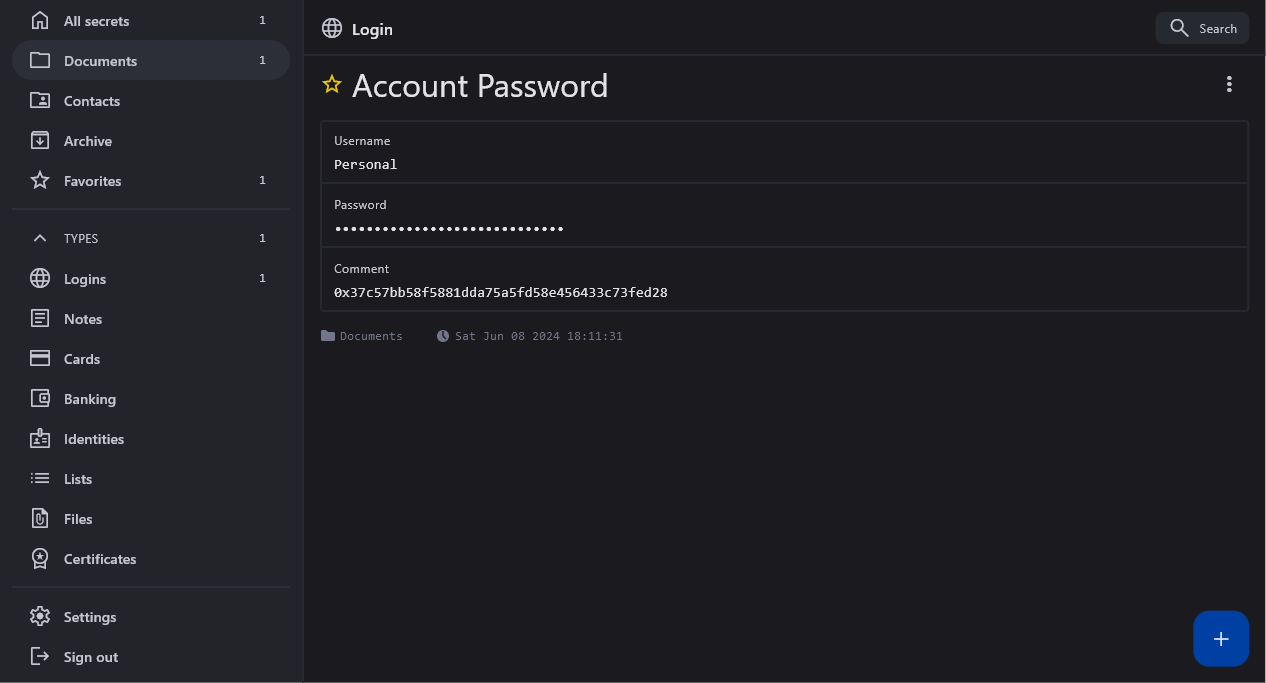Viewport: 1266px width, 683px height.
Task: Select the Notes type
Action: point(82,319)
